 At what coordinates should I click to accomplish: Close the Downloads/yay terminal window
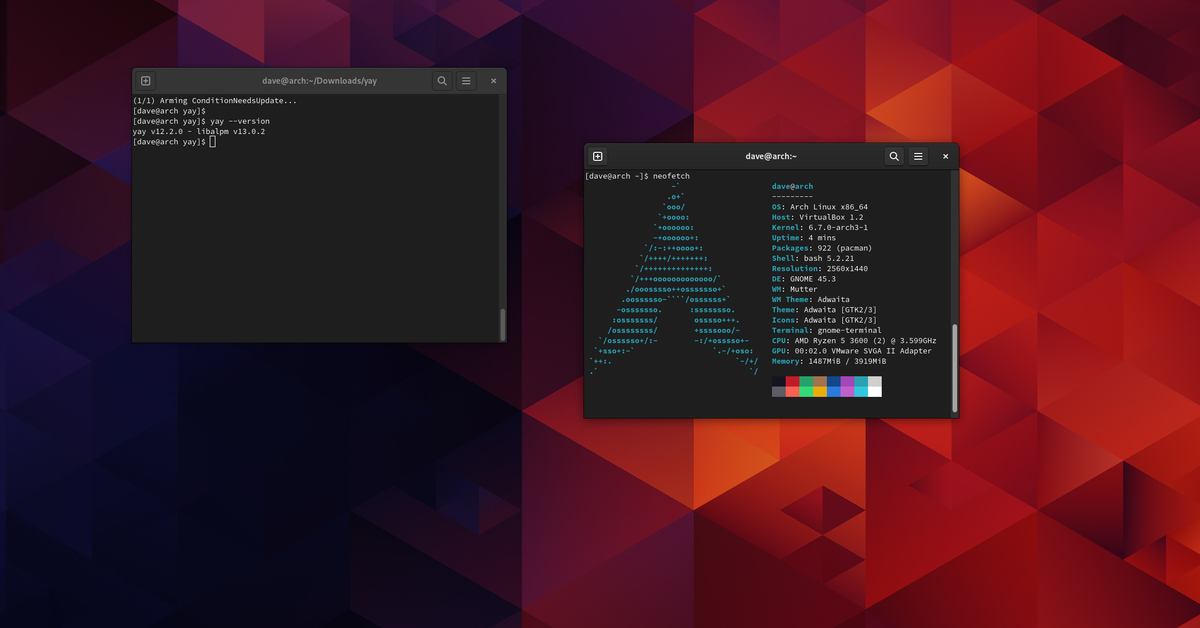[x=493, y=81]
